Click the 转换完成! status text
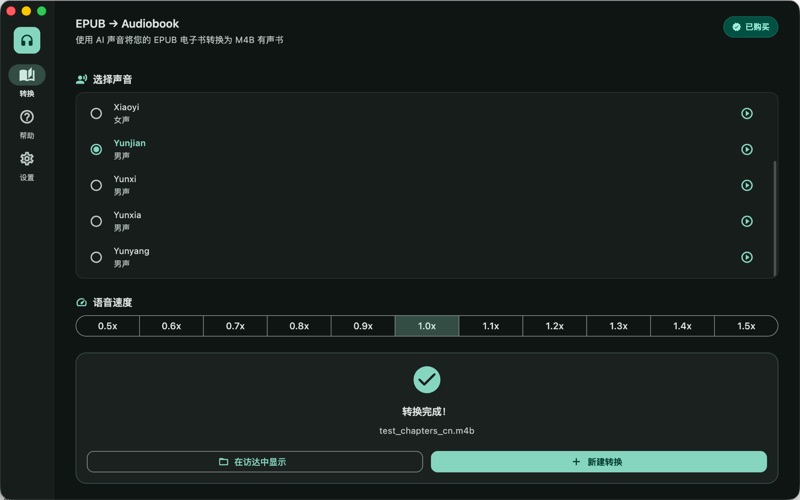800x500 pixels. click(424, 412)
